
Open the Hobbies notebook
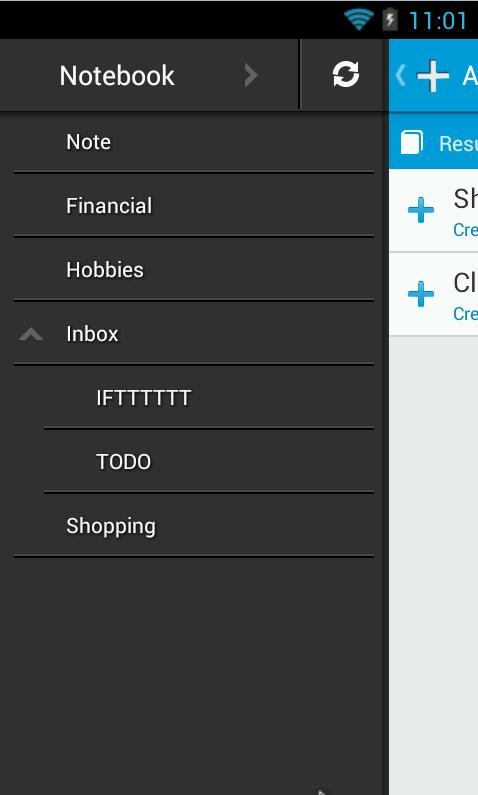click(x=194, y=269)
